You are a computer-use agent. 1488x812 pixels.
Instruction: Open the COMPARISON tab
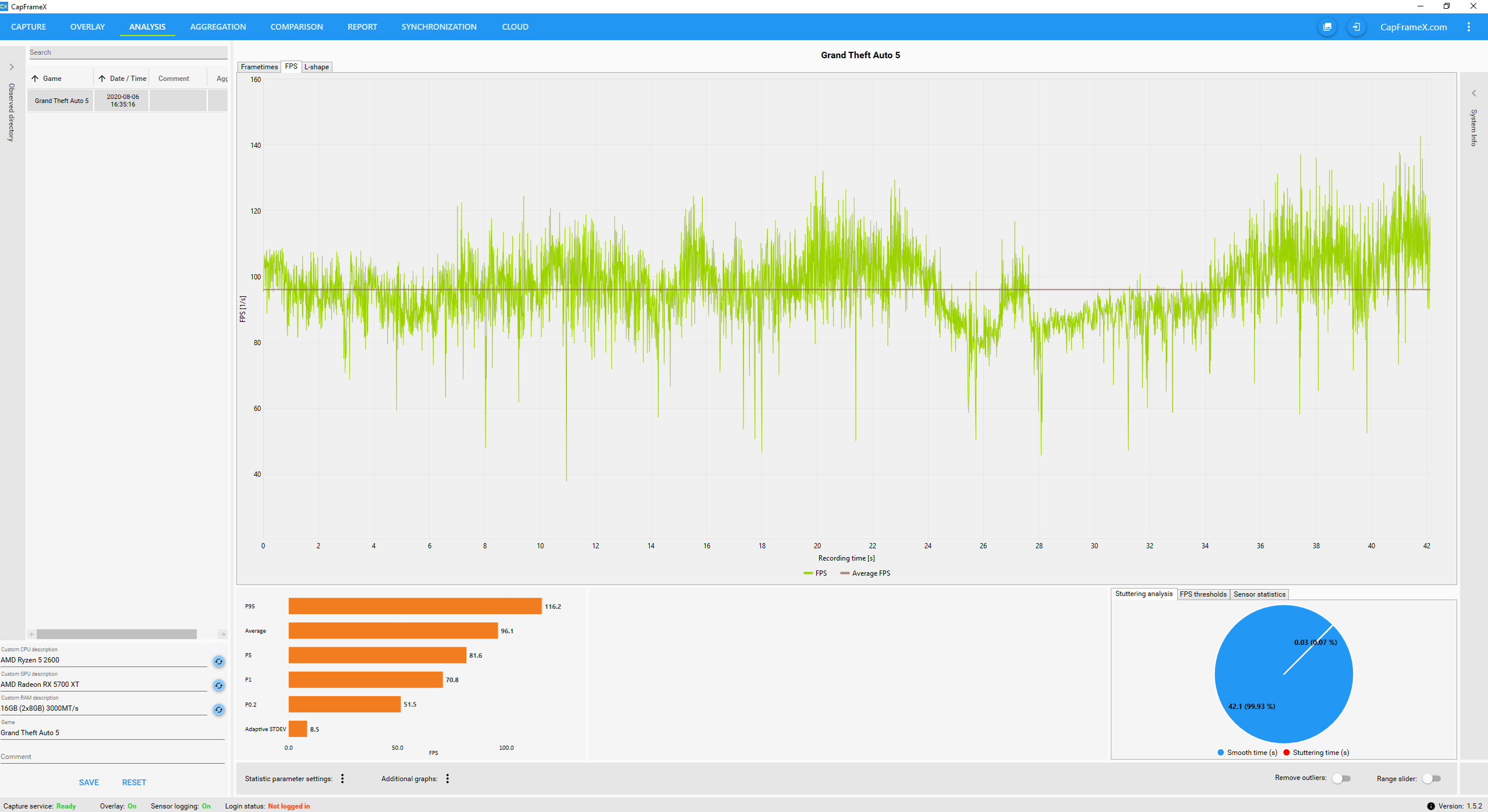coord(296,27)
